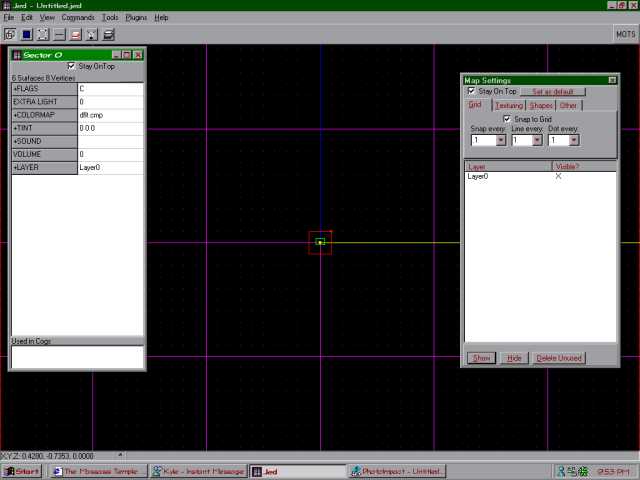Switch to the Other tab
This screenshot has width=640, height=480.
click(x=568, y=105)
